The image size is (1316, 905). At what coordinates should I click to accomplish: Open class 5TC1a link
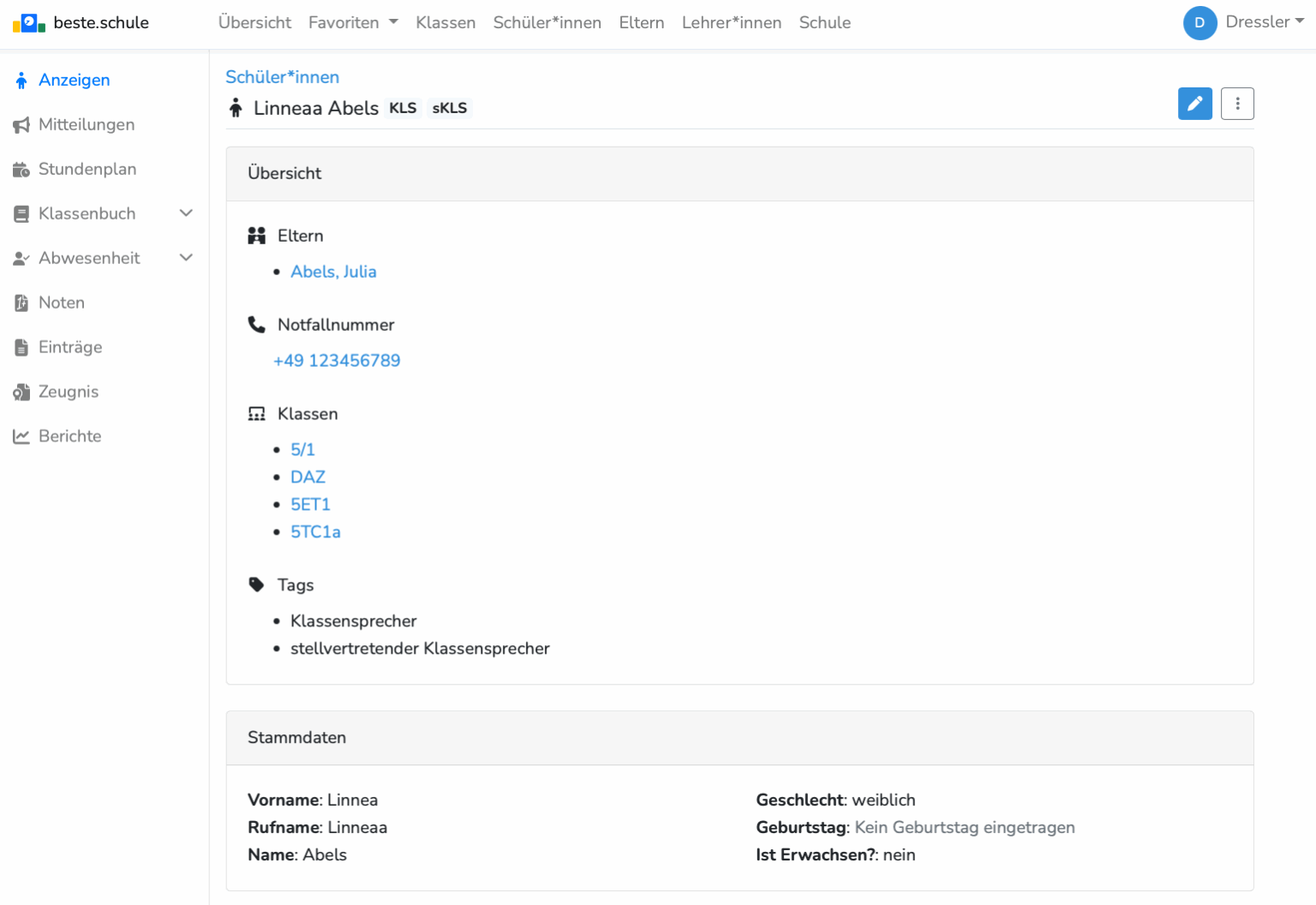(x=315, y=532)
